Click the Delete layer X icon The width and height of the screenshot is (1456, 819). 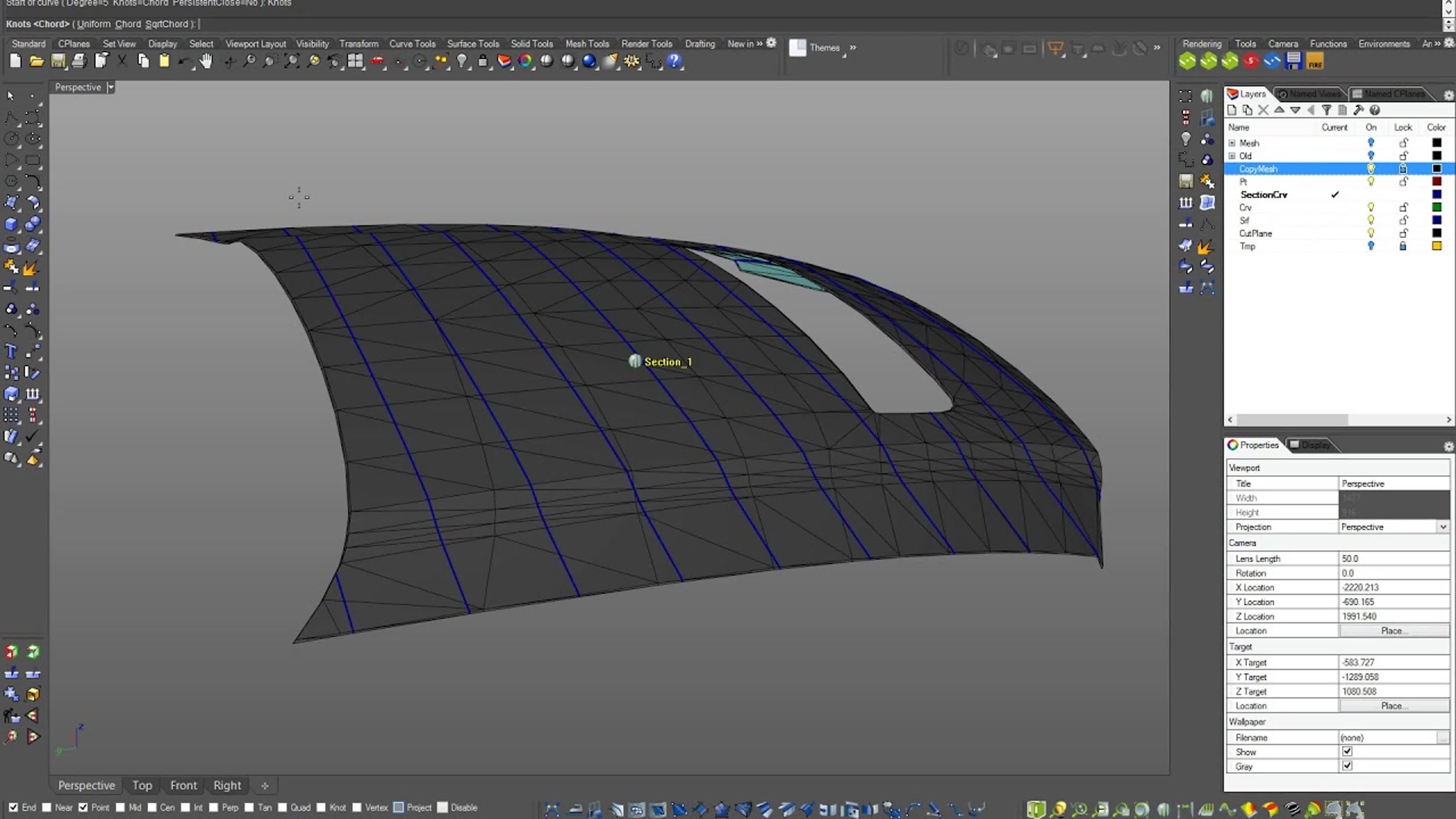click(x=1263, y=110)
